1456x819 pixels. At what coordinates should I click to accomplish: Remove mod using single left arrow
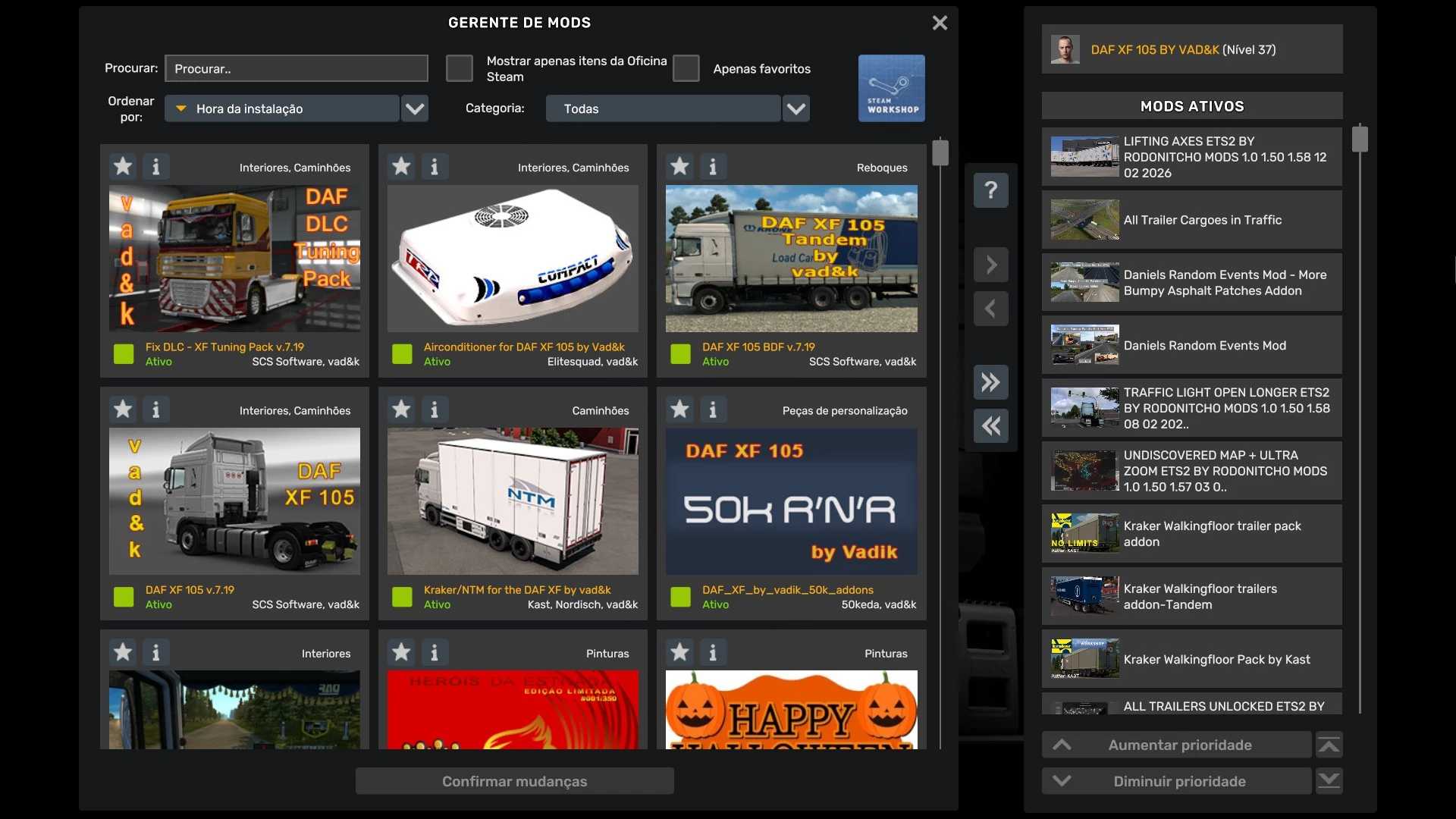click(990, 309)
